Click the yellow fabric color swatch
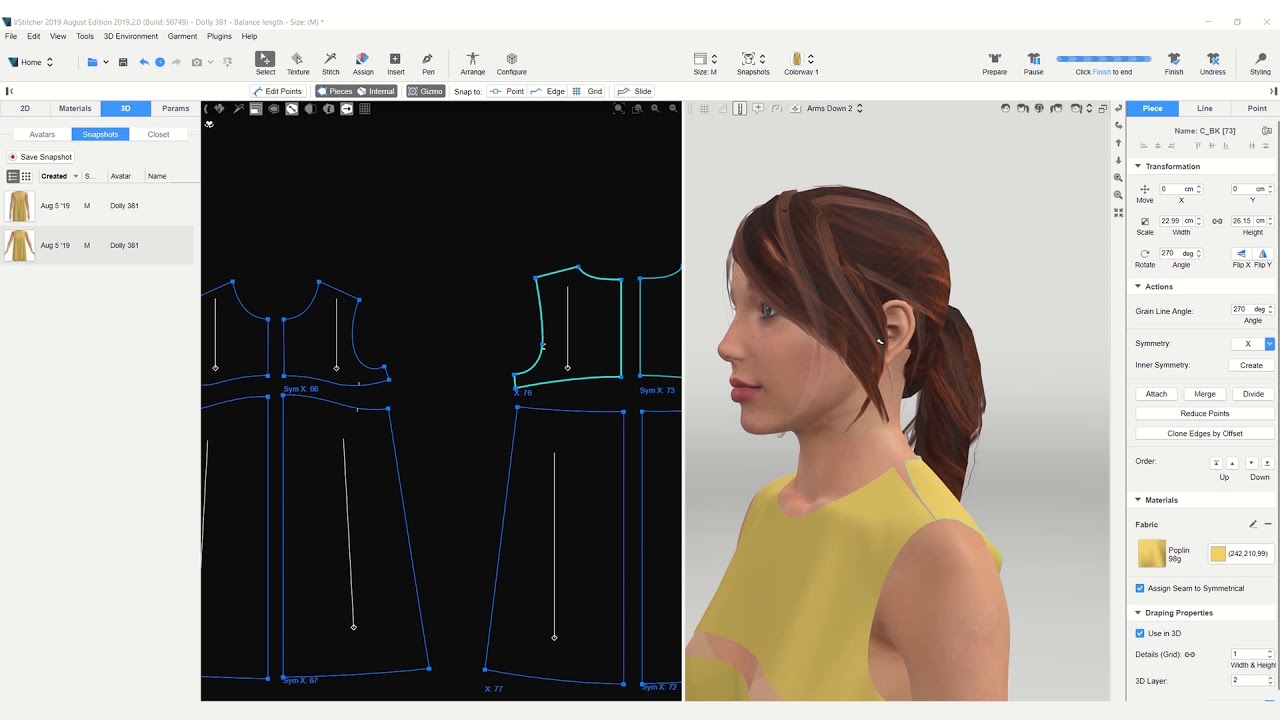1280x720 pixels. pyautogui.click(x=1217, y=553)
